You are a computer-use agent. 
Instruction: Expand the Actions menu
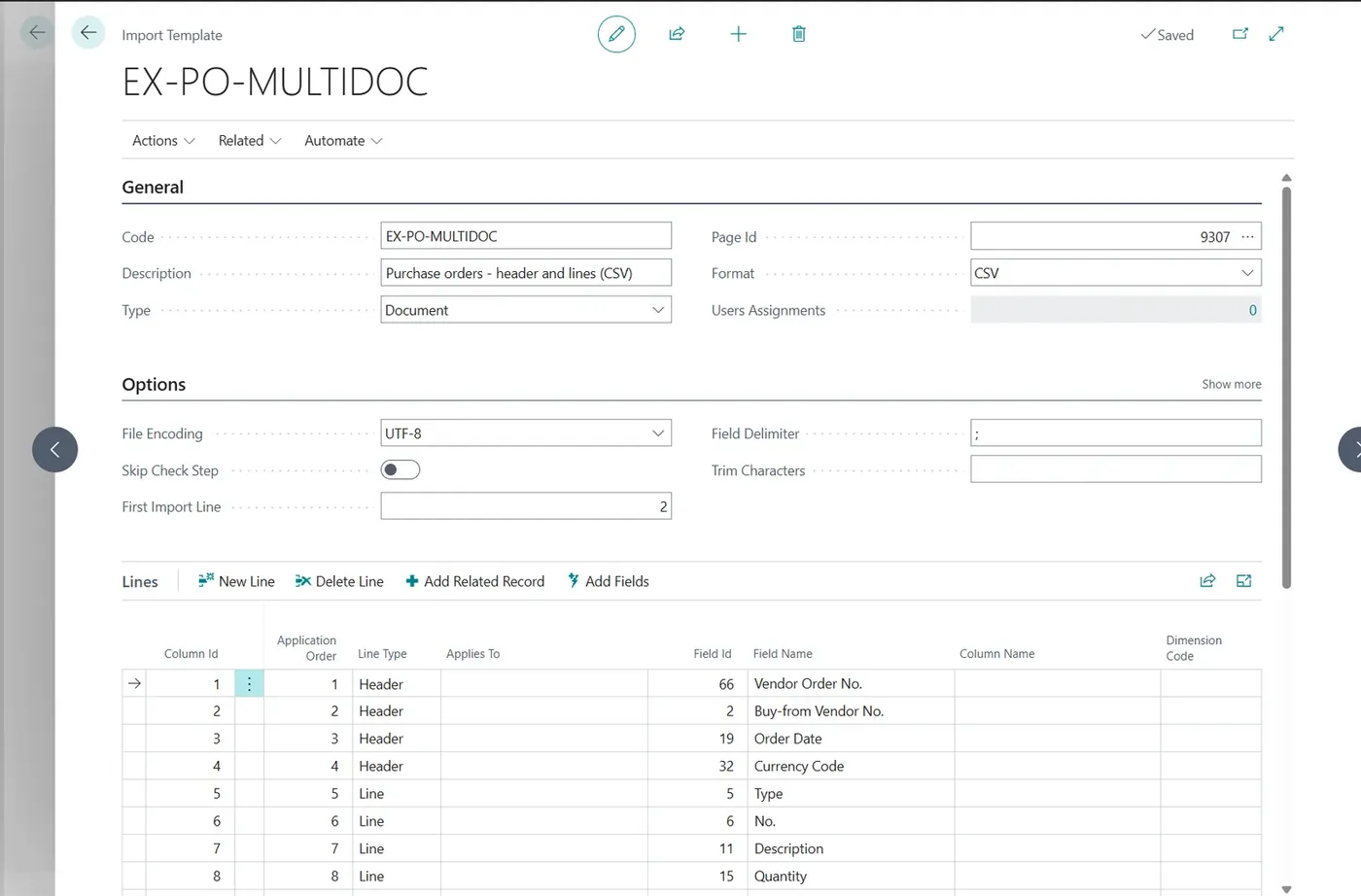163,141
